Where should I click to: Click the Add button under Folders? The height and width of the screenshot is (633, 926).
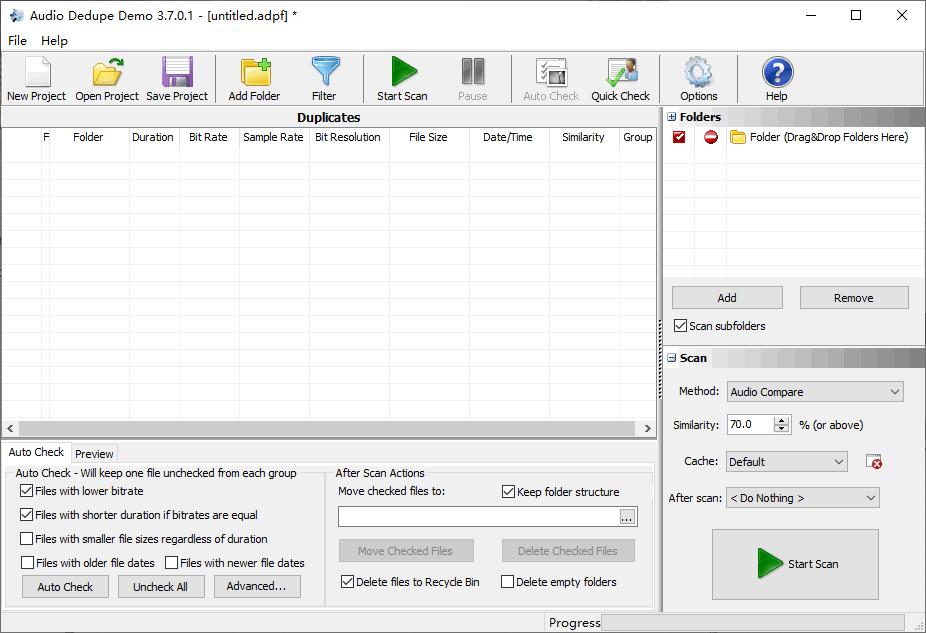(x=727, y=298)
